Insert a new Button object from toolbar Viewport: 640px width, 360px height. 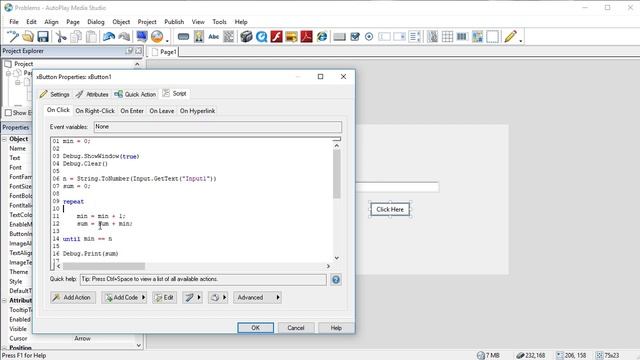tap(183, 37)
